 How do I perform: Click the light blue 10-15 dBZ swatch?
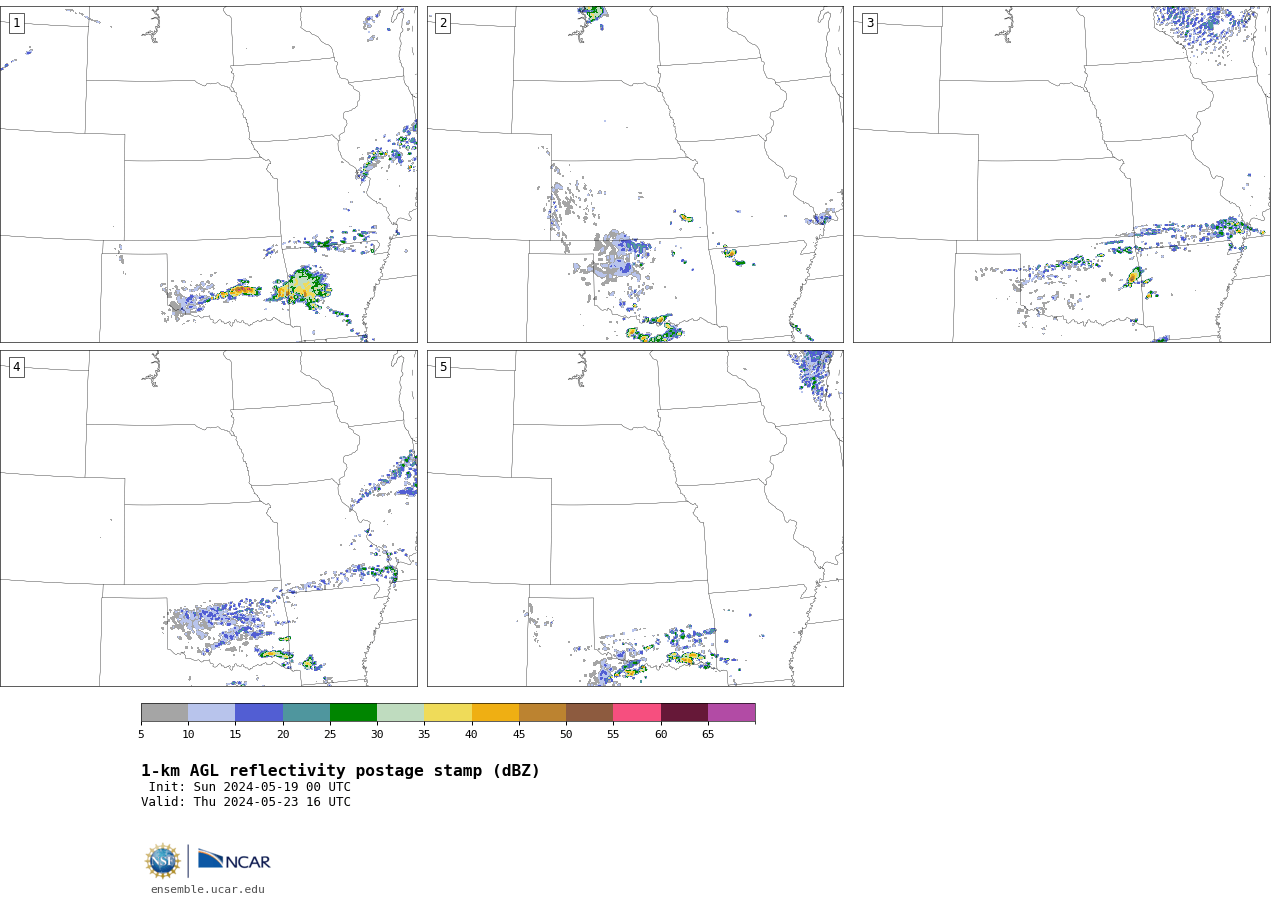point(212,713)
